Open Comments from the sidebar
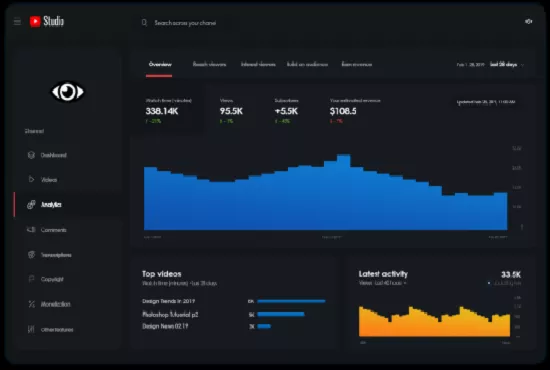Image resolution: width=550 pixels, height=370 pixels. point(47,230)
